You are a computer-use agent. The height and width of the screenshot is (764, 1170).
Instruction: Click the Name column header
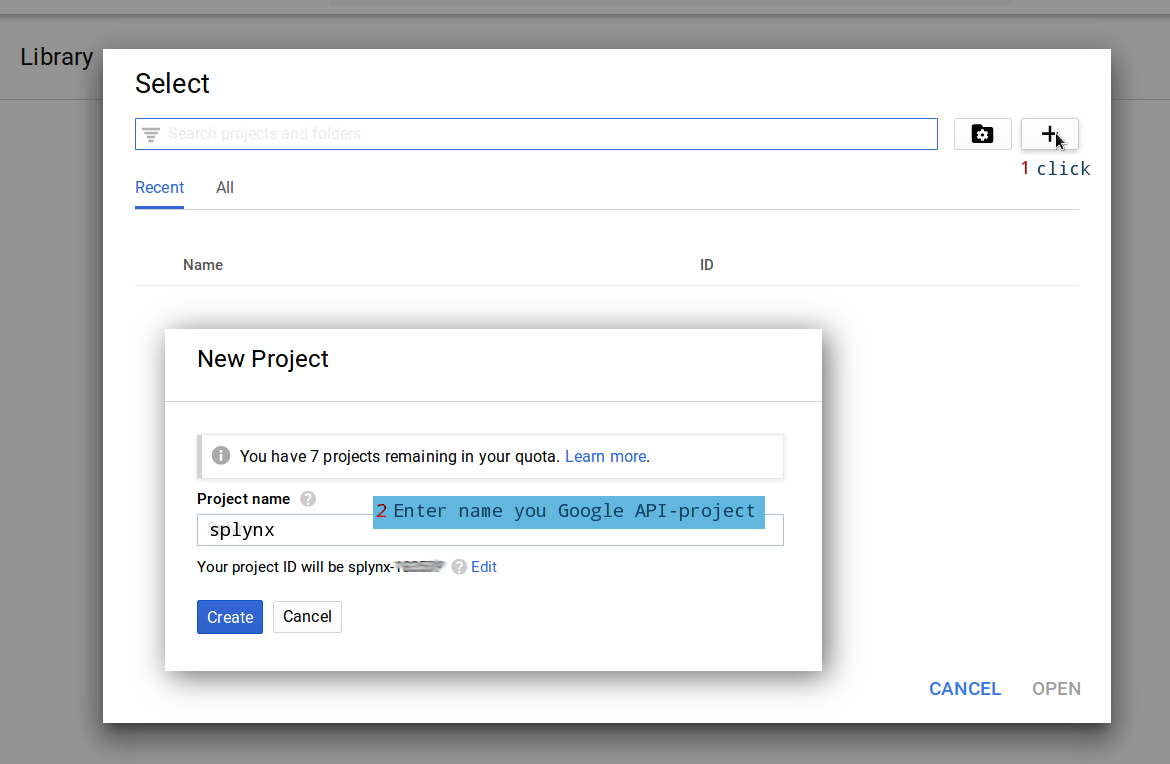coord(203,265)
